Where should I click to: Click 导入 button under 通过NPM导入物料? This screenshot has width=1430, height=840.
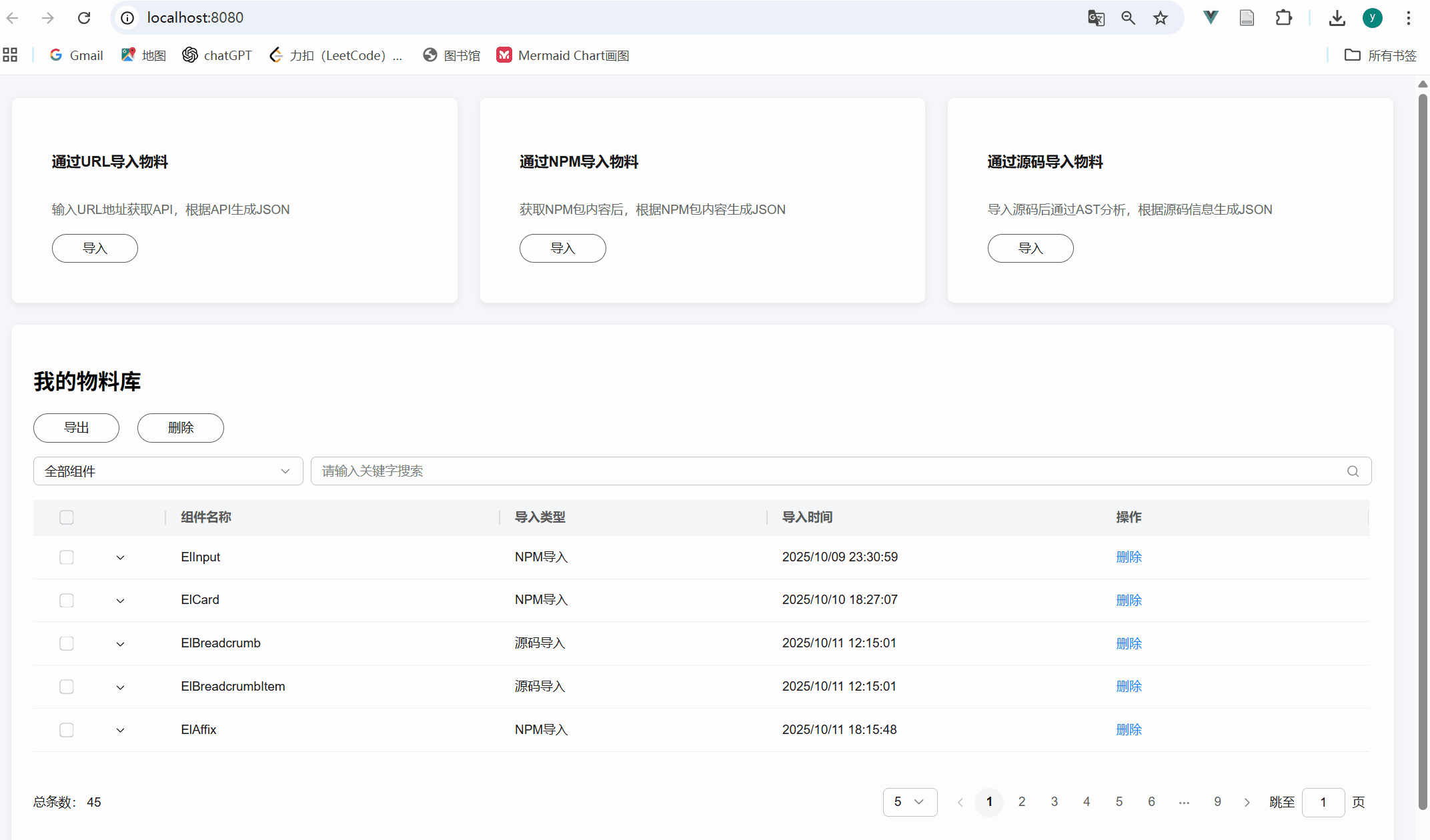tap(562, 249)
